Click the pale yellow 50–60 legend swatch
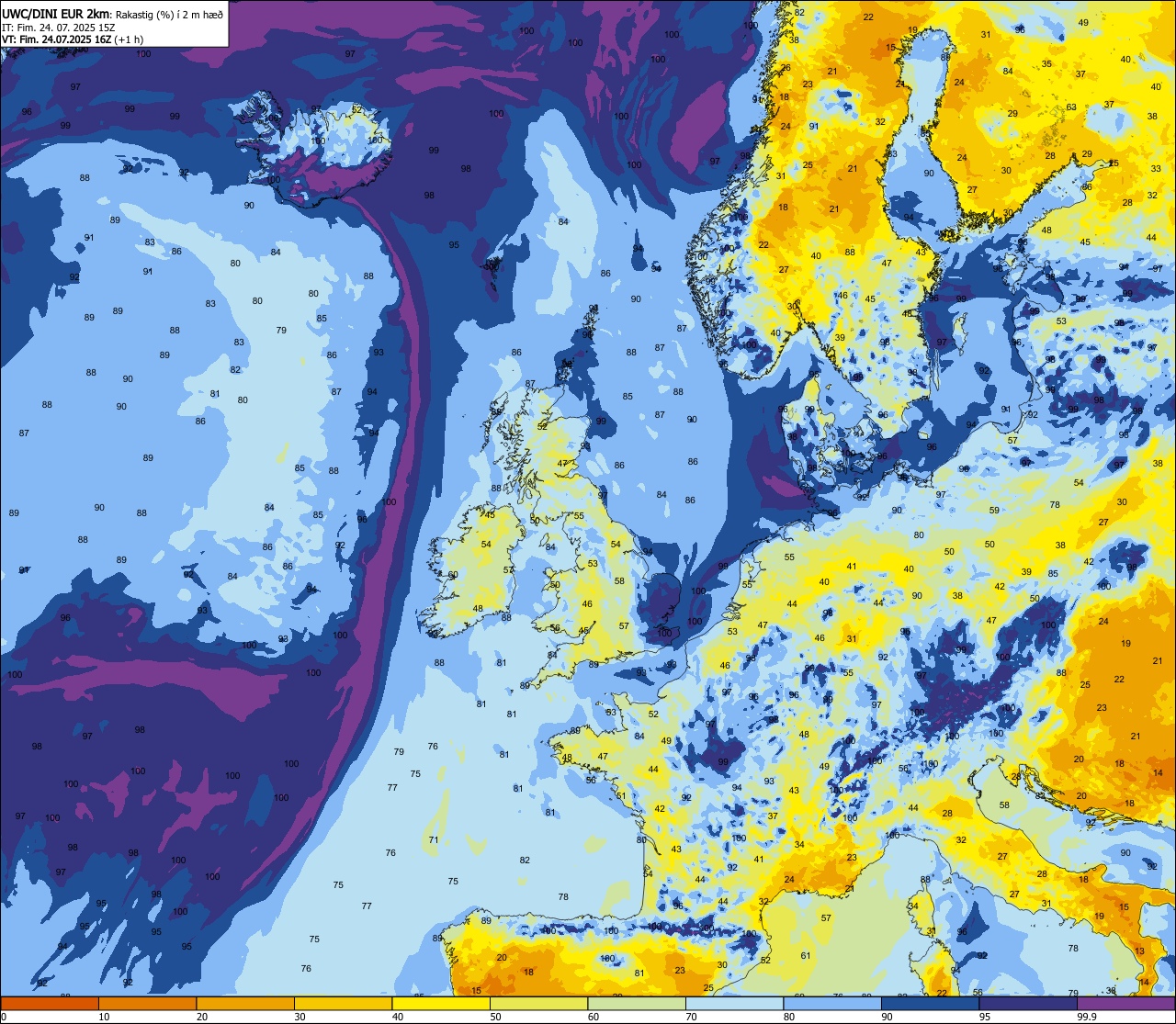The width and height of the screenshot is (1176, 1024). (x=538, y=1003)
